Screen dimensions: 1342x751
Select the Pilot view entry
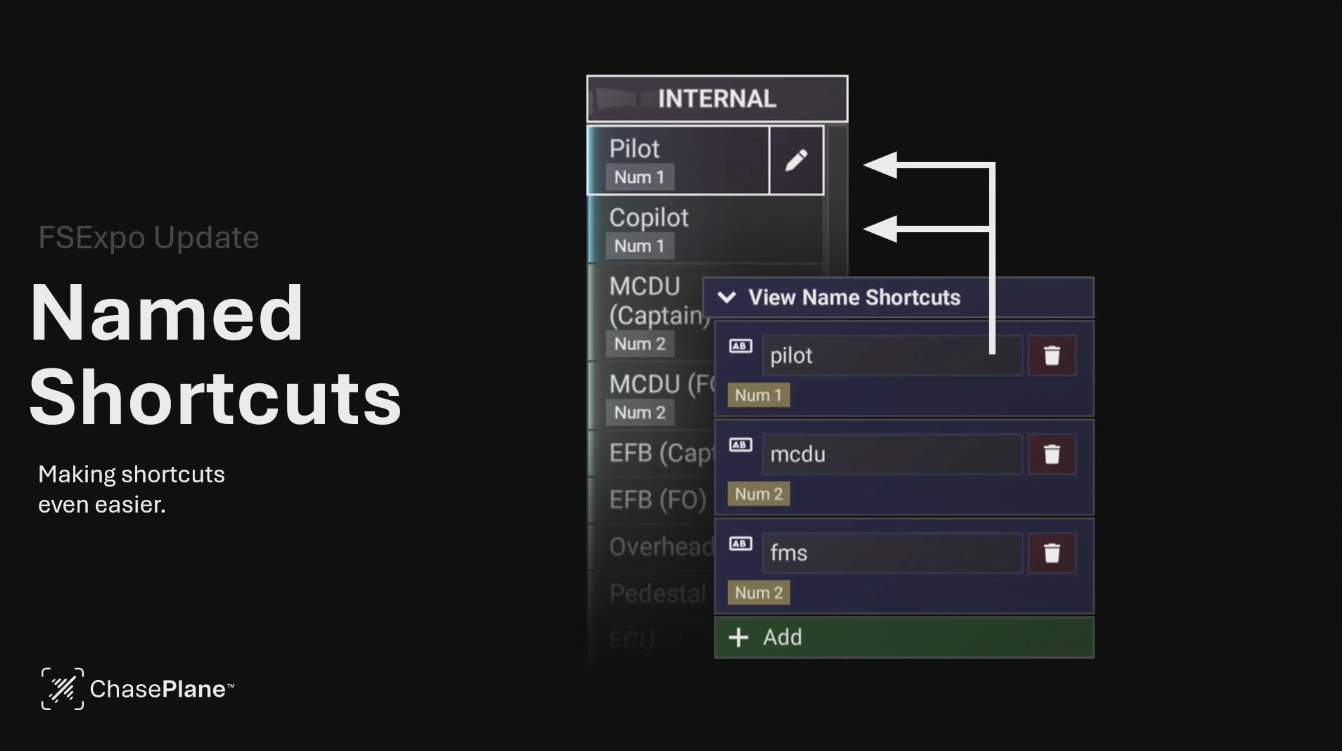679,160
